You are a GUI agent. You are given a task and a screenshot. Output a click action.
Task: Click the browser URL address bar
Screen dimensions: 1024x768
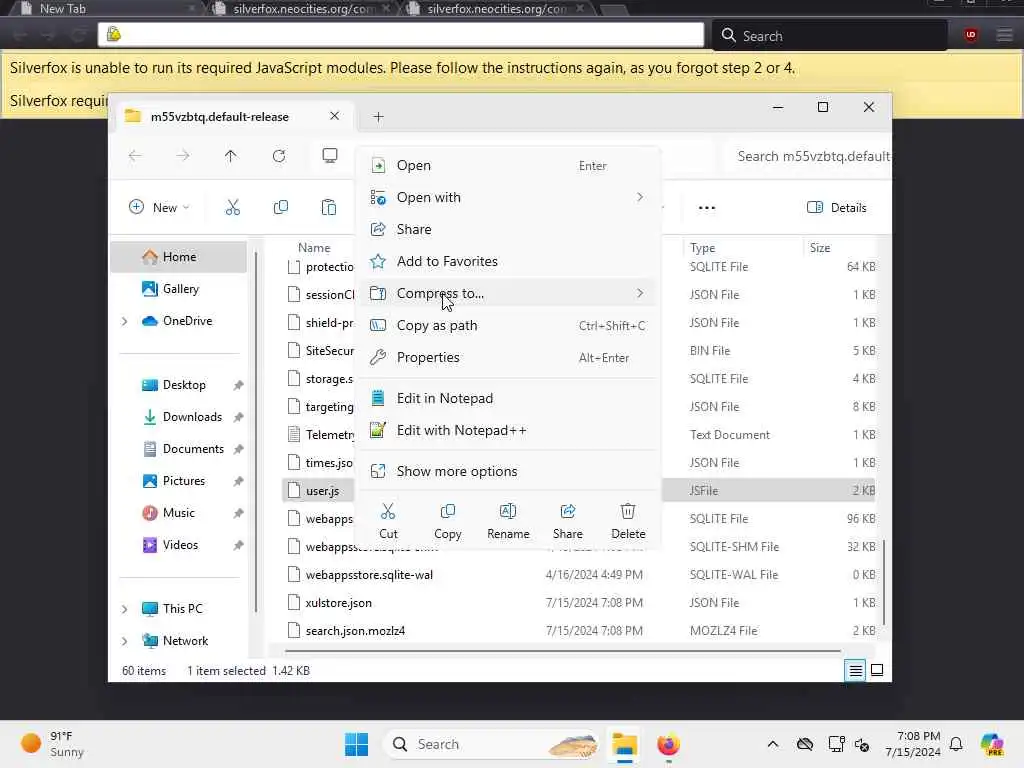click(401, 35)
